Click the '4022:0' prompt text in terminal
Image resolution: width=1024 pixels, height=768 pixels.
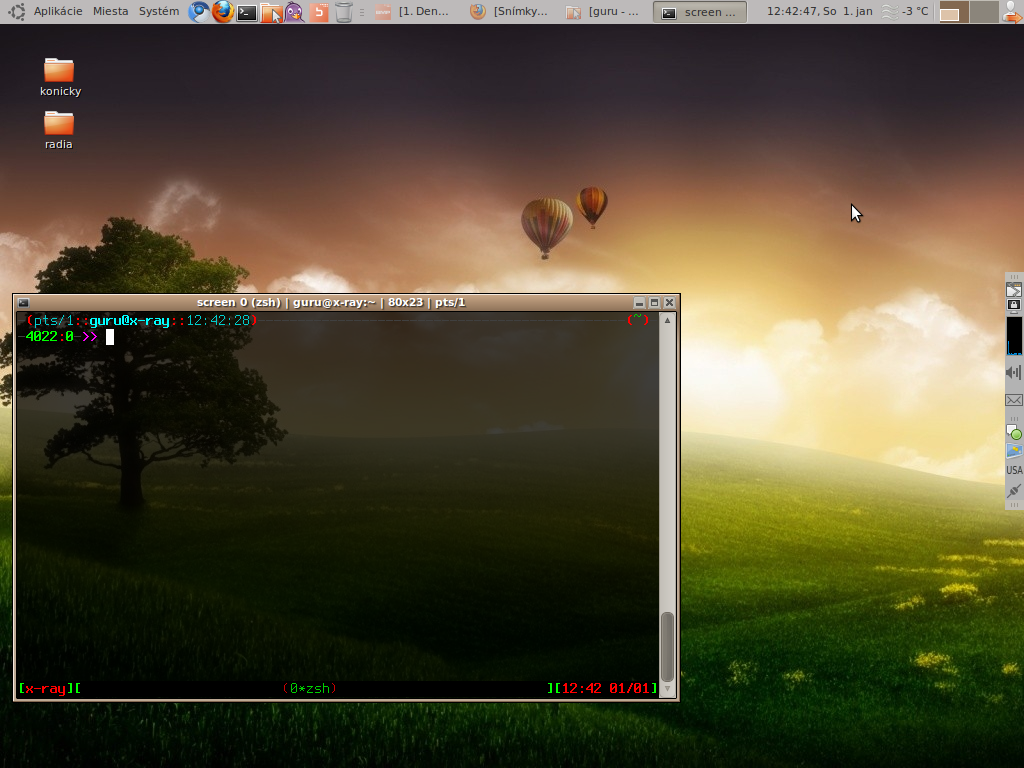49,336
